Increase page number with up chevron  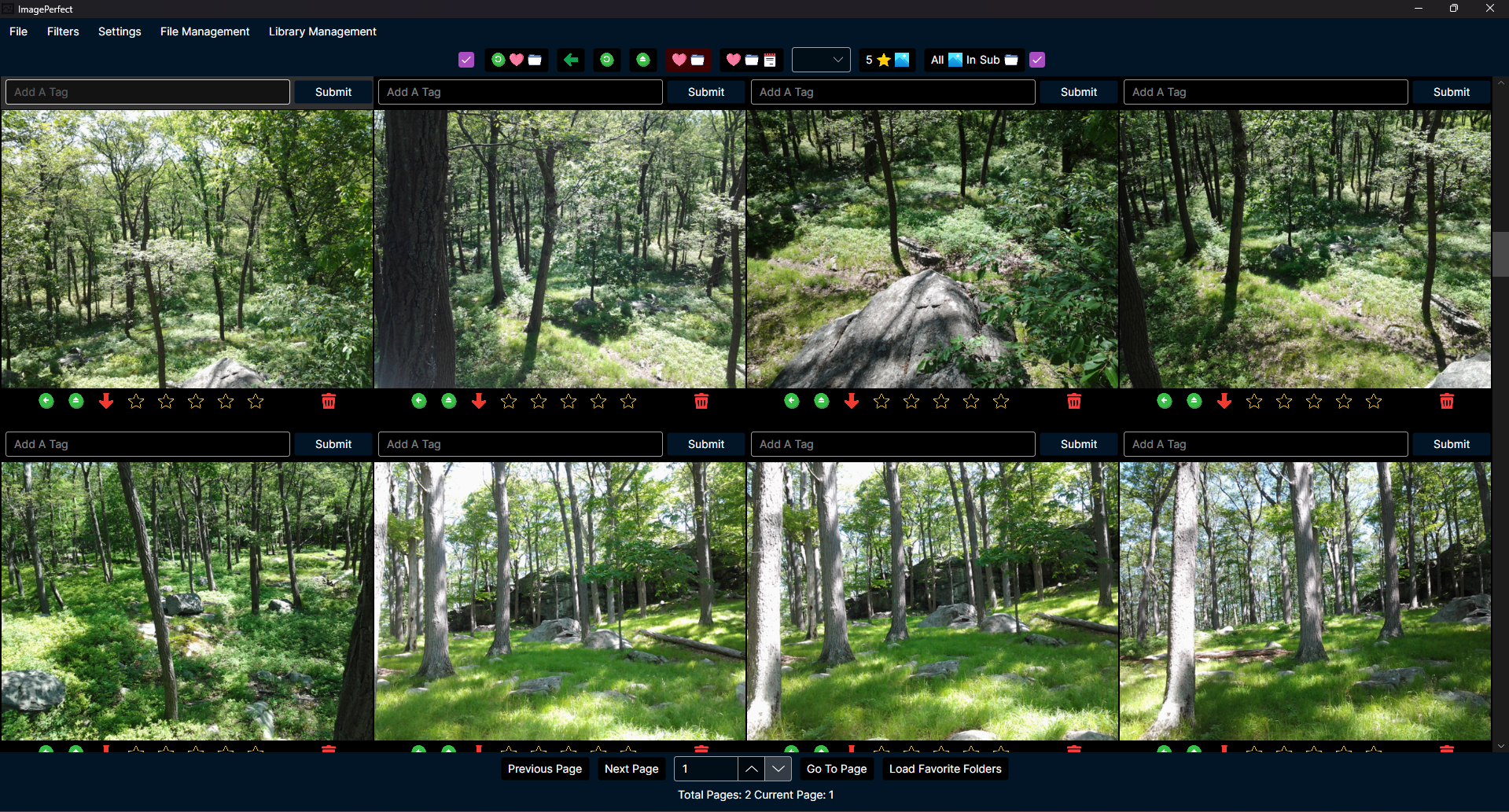752,769
